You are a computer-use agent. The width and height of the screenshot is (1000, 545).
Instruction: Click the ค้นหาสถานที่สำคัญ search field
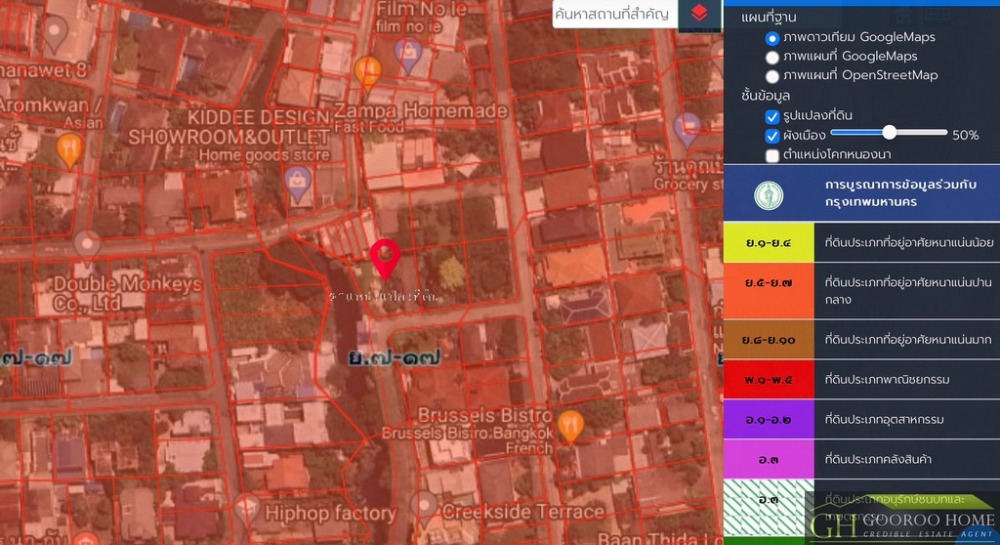pos(615,14)
